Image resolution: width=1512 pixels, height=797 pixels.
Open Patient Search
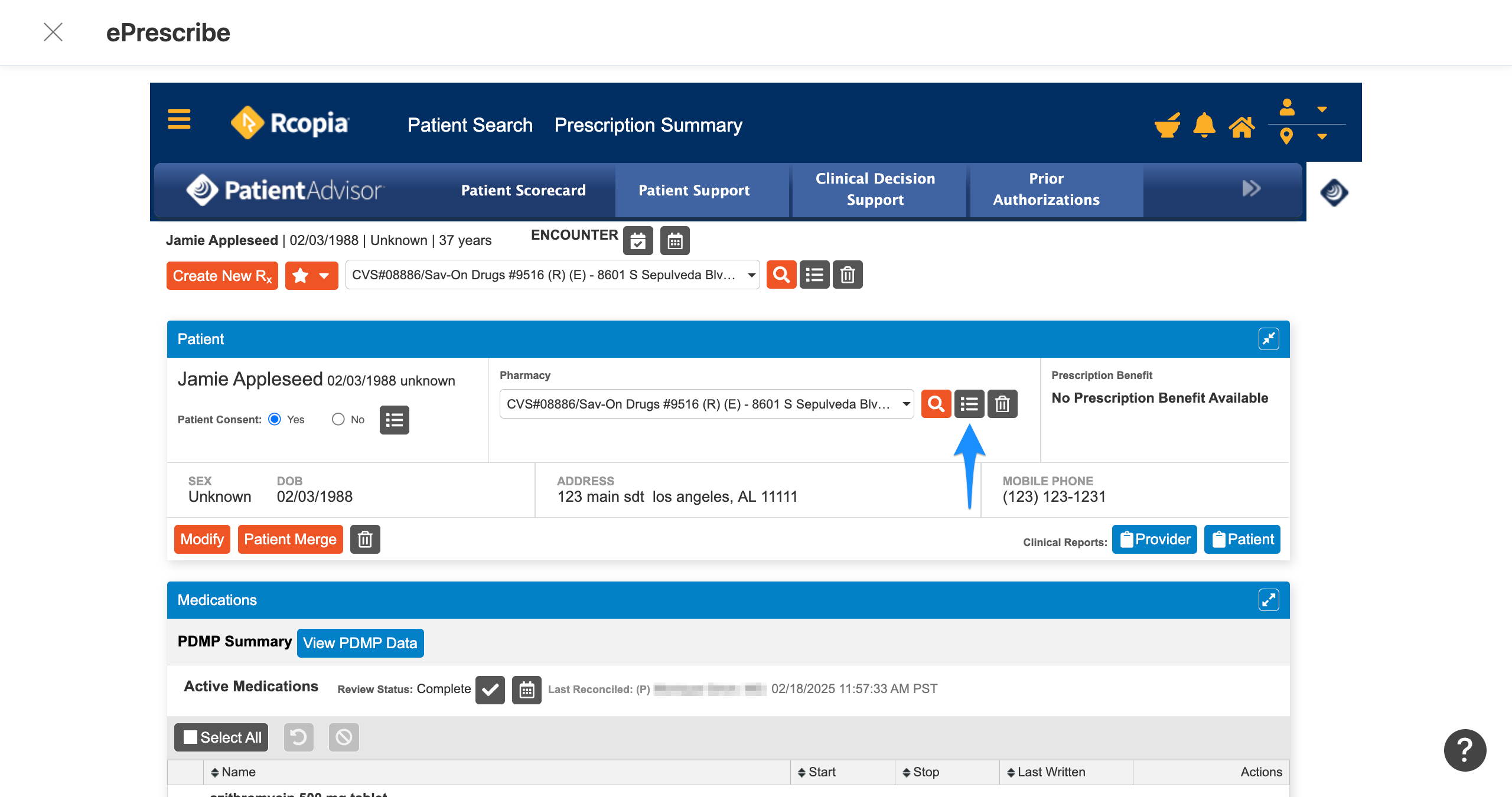point(470,125)
